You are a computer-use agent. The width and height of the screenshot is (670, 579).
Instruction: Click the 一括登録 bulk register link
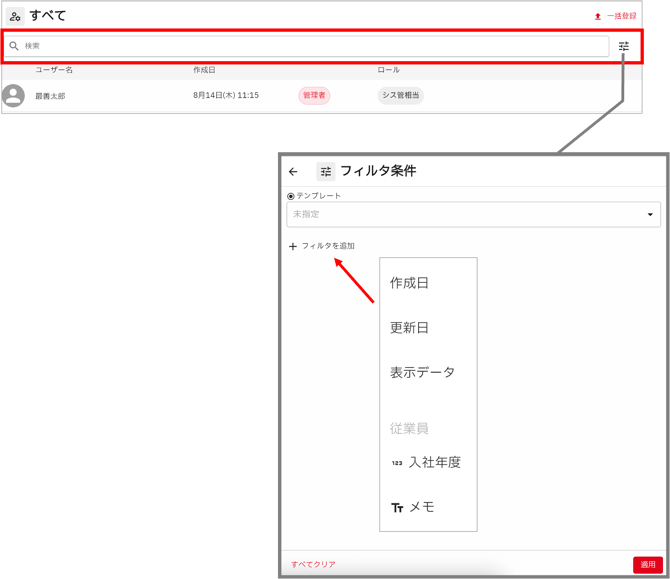coord(621,16)
